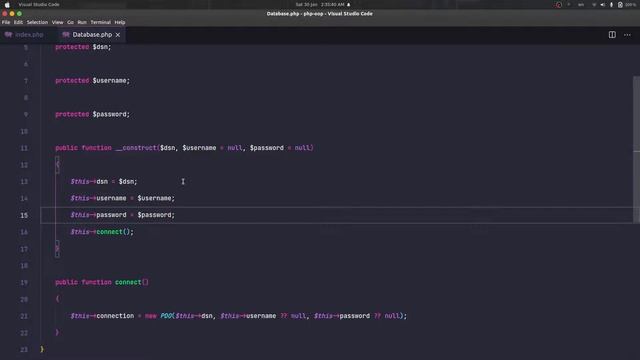
Task: Click 'PDO' class name on line 21
Action: coord(167,316)
